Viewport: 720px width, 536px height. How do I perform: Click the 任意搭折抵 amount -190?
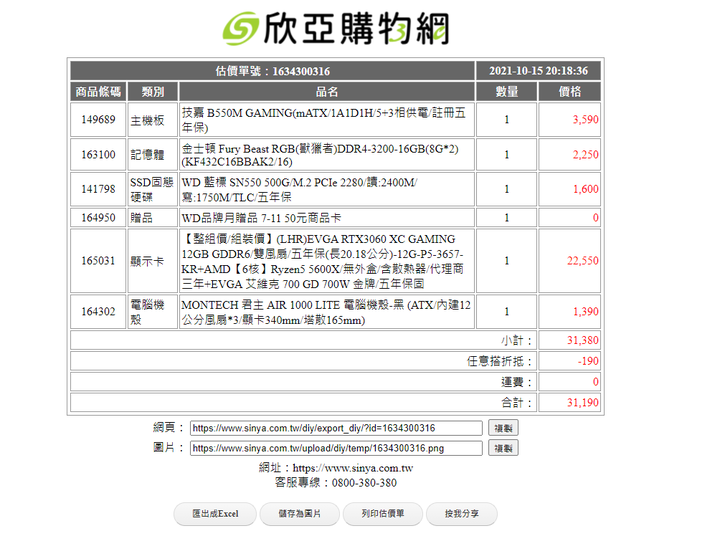(x=588, y=361)
